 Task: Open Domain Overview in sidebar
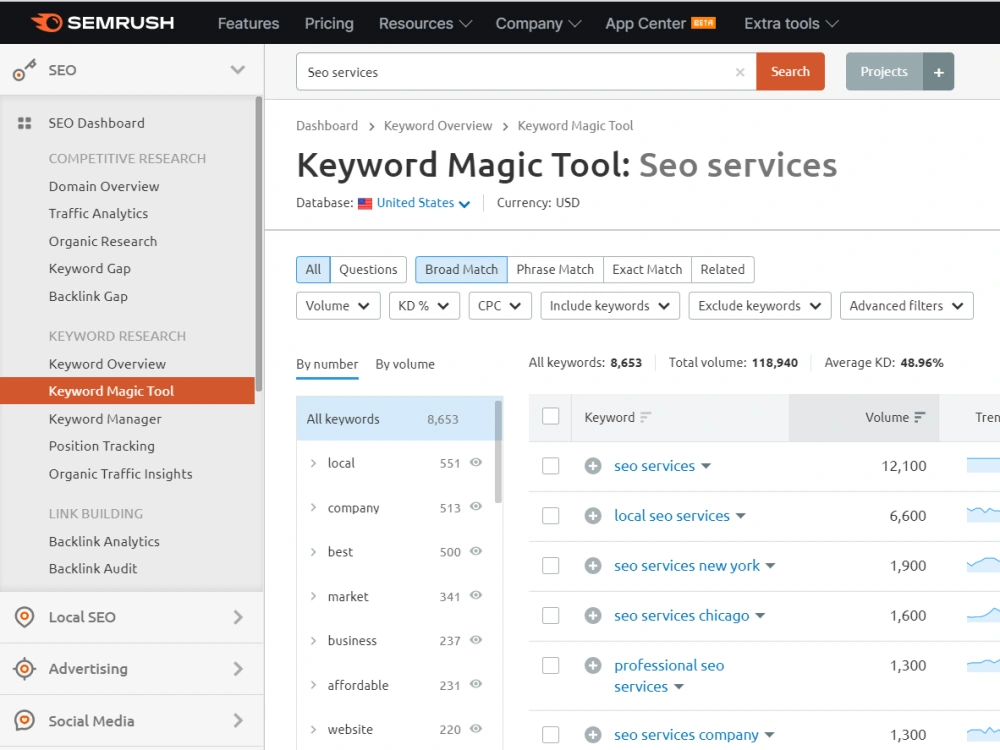click(104, 186)
